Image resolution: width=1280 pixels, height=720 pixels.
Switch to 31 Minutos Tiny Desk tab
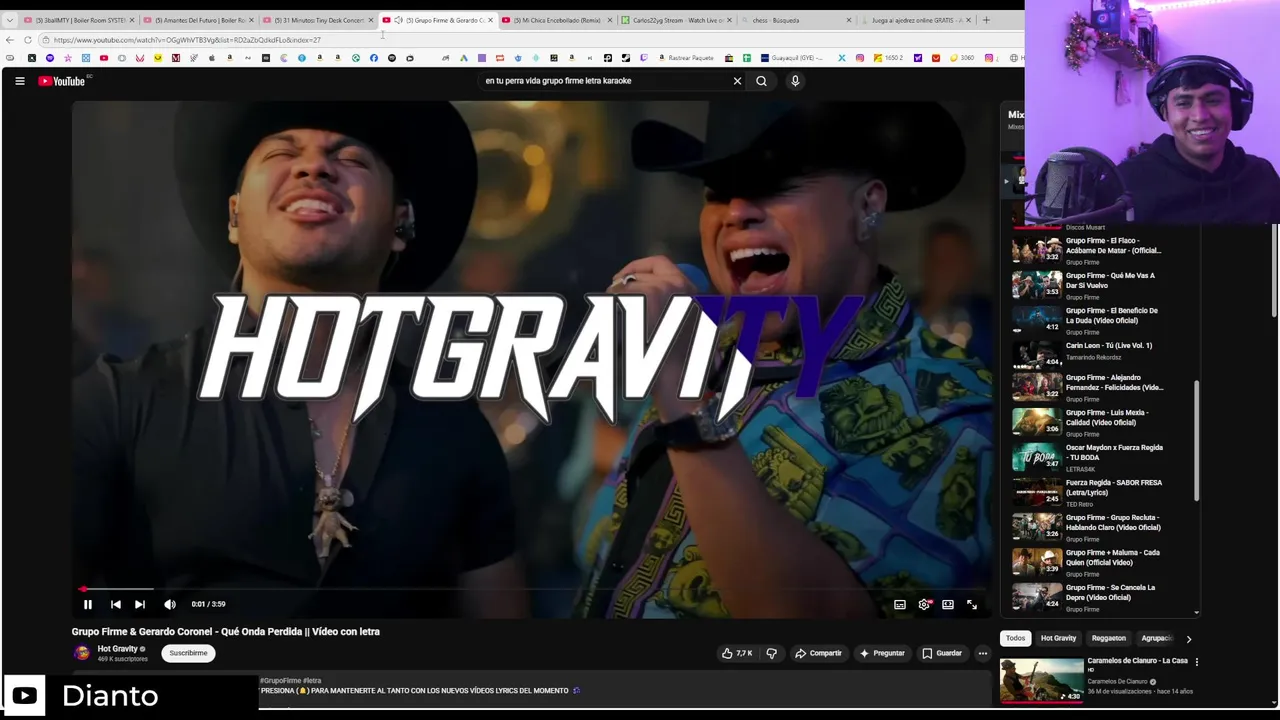click(317, 20)
